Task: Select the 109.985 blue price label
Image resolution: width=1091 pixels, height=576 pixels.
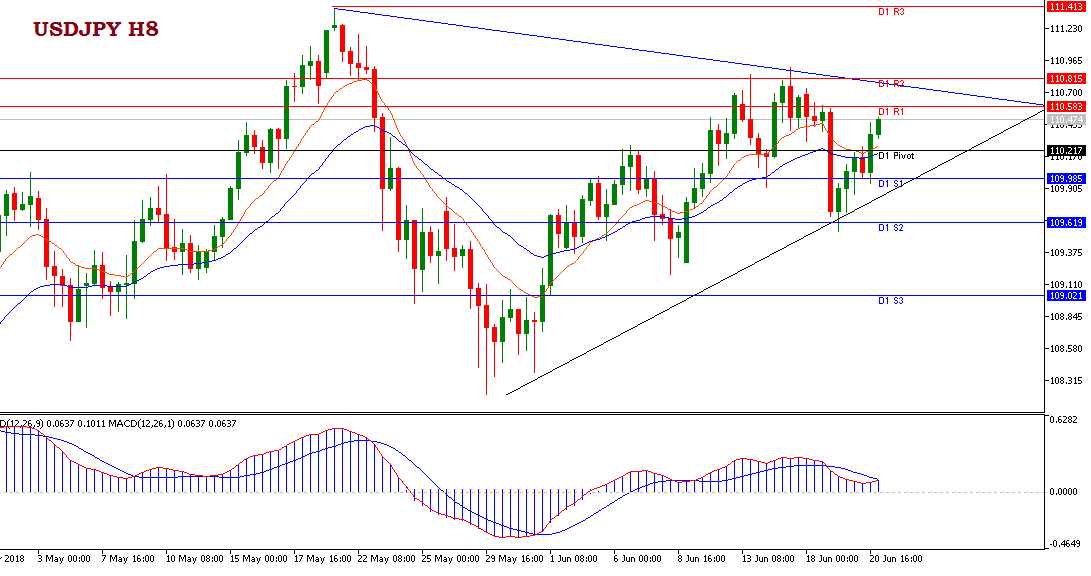Action: point(1065,179)
